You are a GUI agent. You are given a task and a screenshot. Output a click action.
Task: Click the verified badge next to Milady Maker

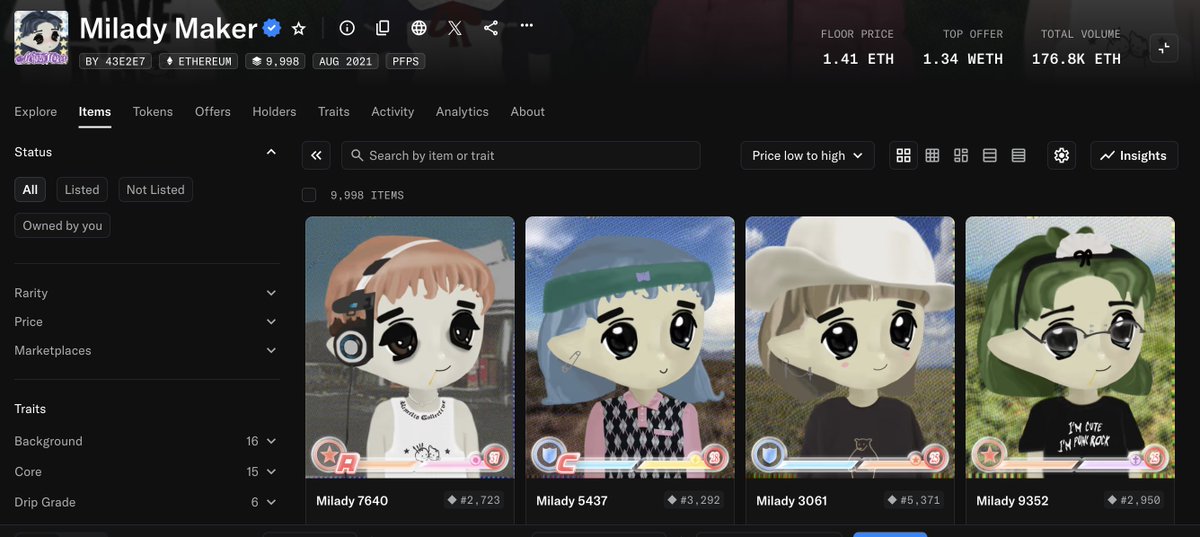click(x=271, y=28)
